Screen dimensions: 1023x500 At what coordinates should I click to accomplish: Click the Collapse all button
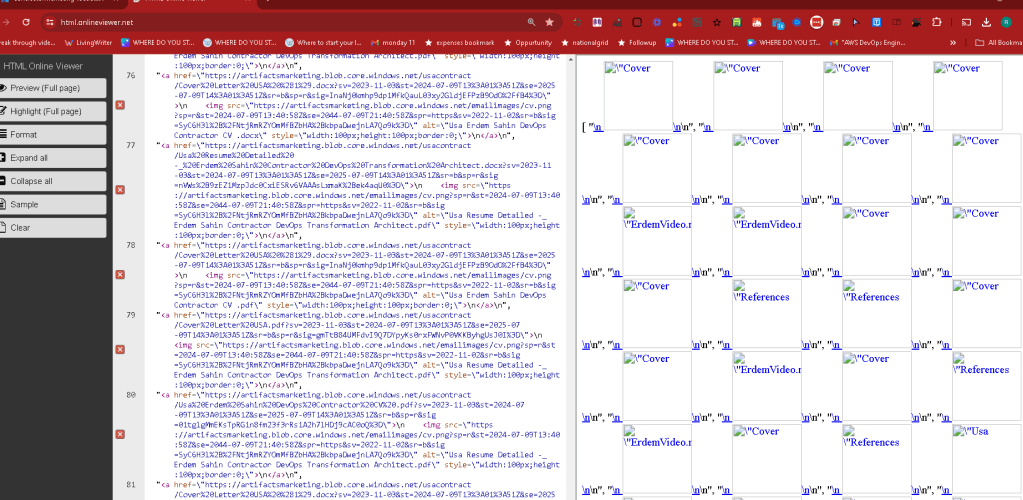pos(52,181)
